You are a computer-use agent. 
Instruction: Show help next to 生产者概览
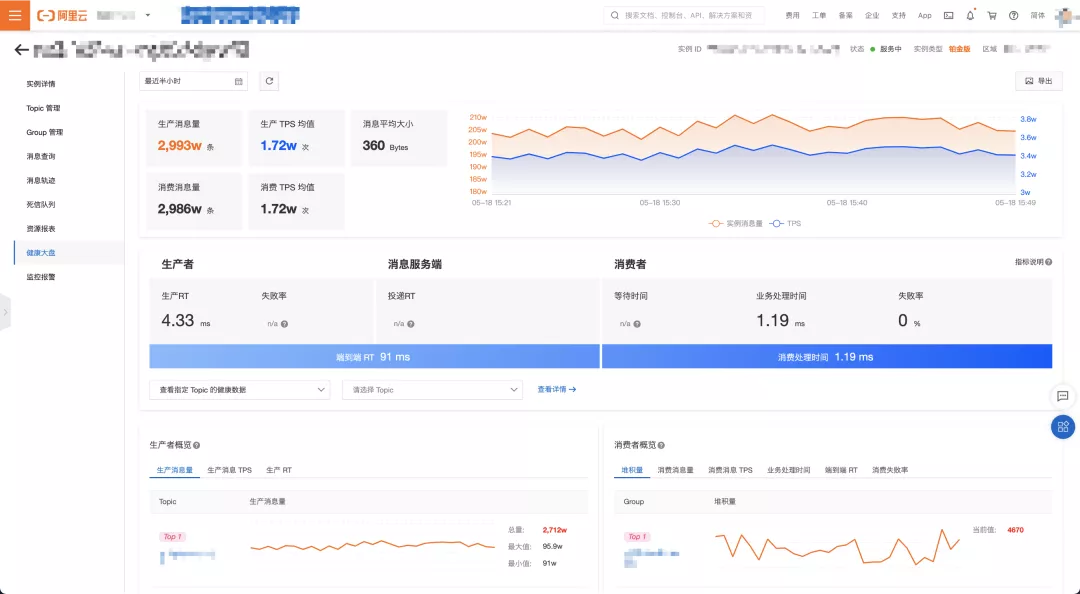point(196,445)
